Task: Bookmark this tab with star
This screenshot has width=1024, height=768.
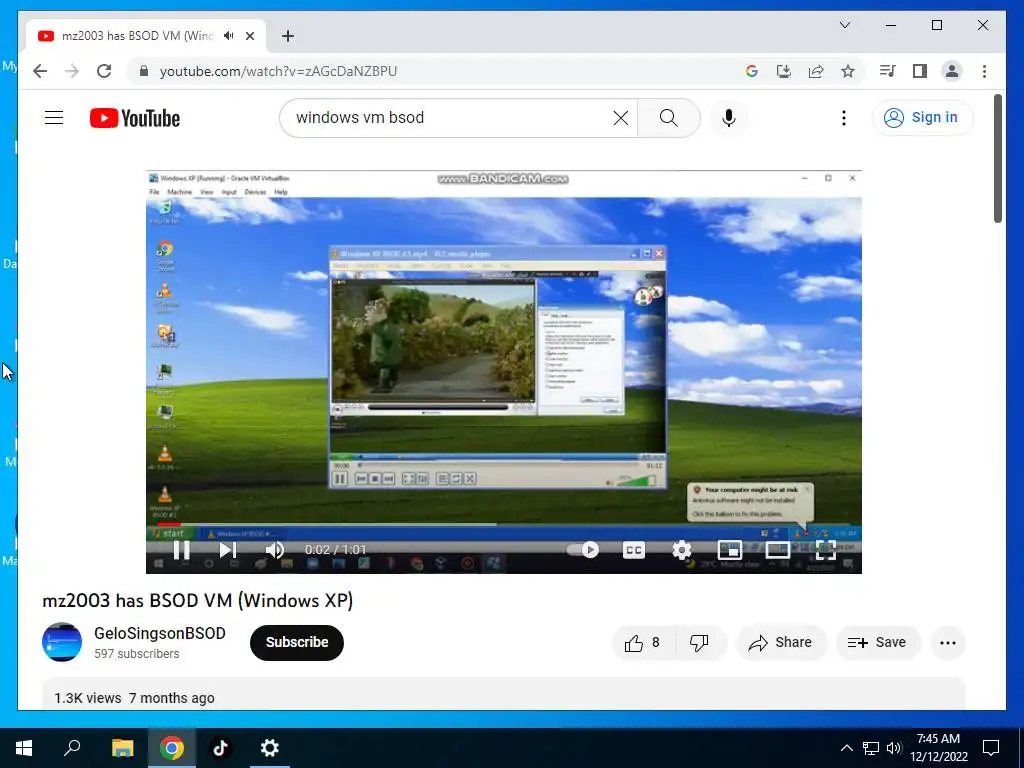Action: [848, 71]
